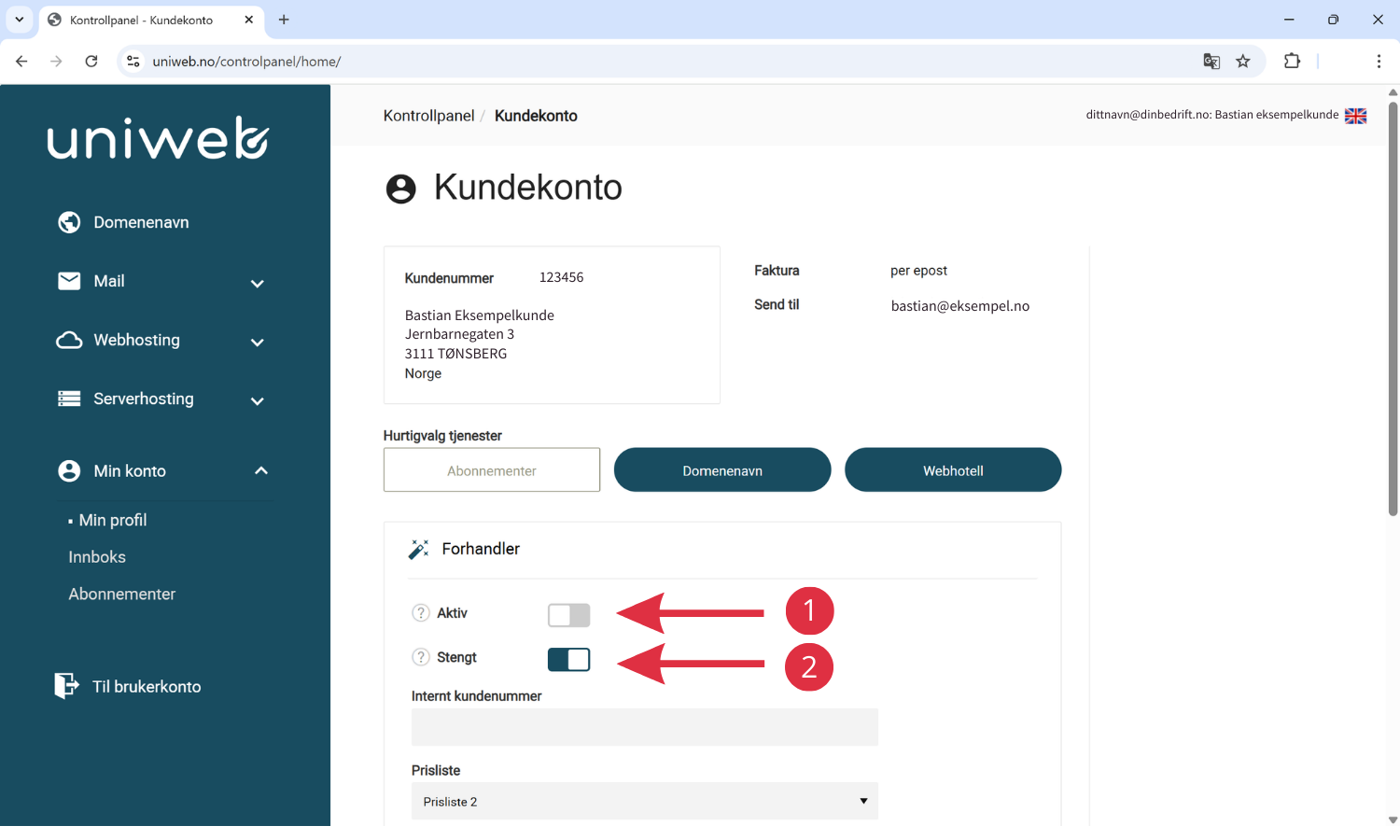Click the Webhotell quick-select button
The width and height of the screenshot is (1400, 840).
953,469
